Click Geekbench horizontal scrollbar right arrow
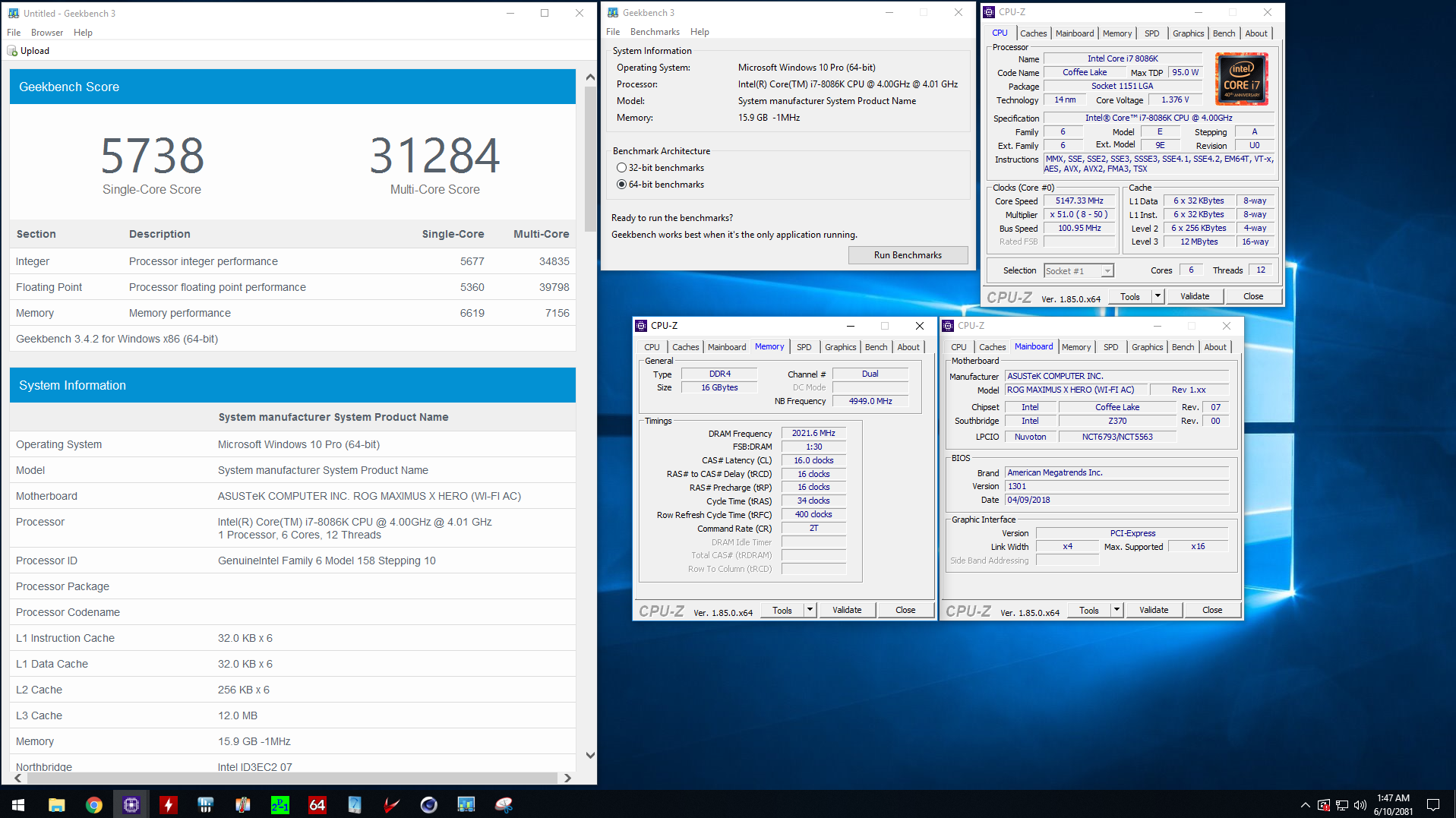Screen dimensions: 1456x818 (567, 778)
